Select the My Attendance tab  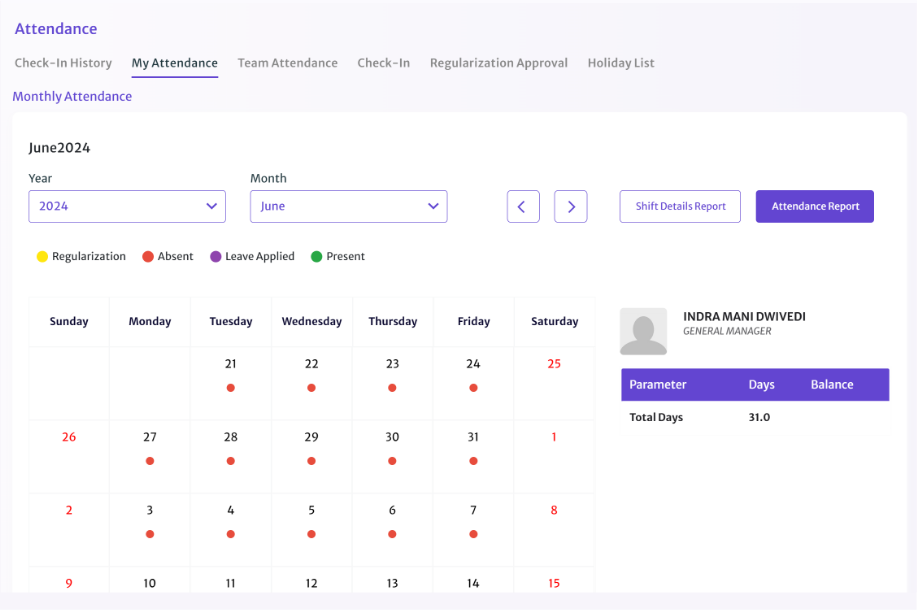pyautogui.click(x=174, y=63)
